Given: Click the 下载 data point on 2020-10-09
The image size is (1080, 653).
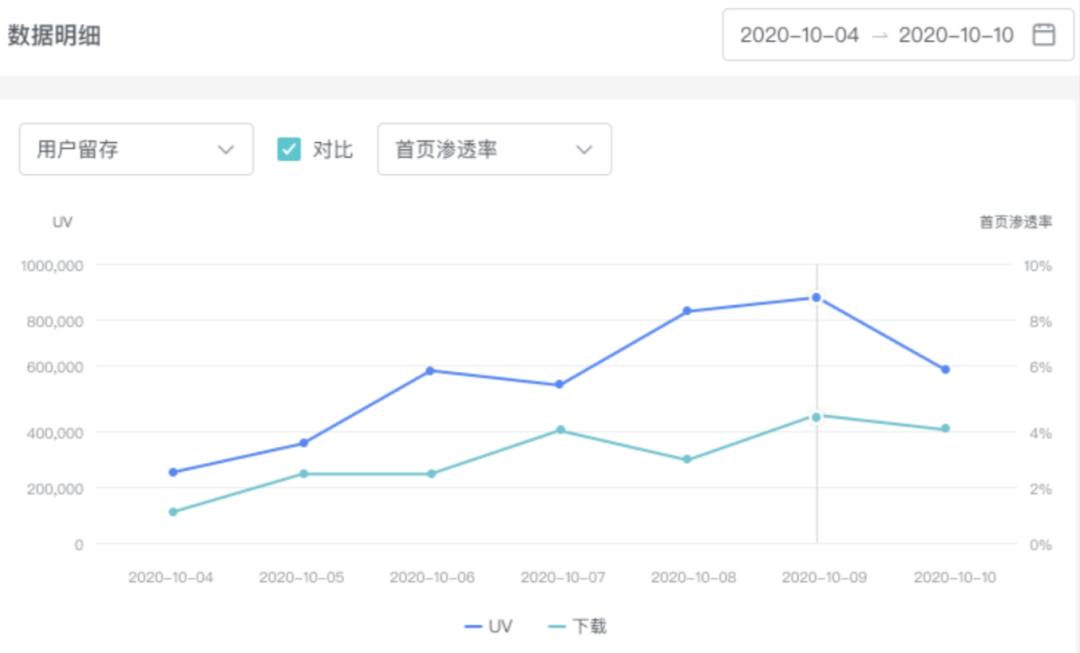Looking at the screenshot, I should point(816,417).
